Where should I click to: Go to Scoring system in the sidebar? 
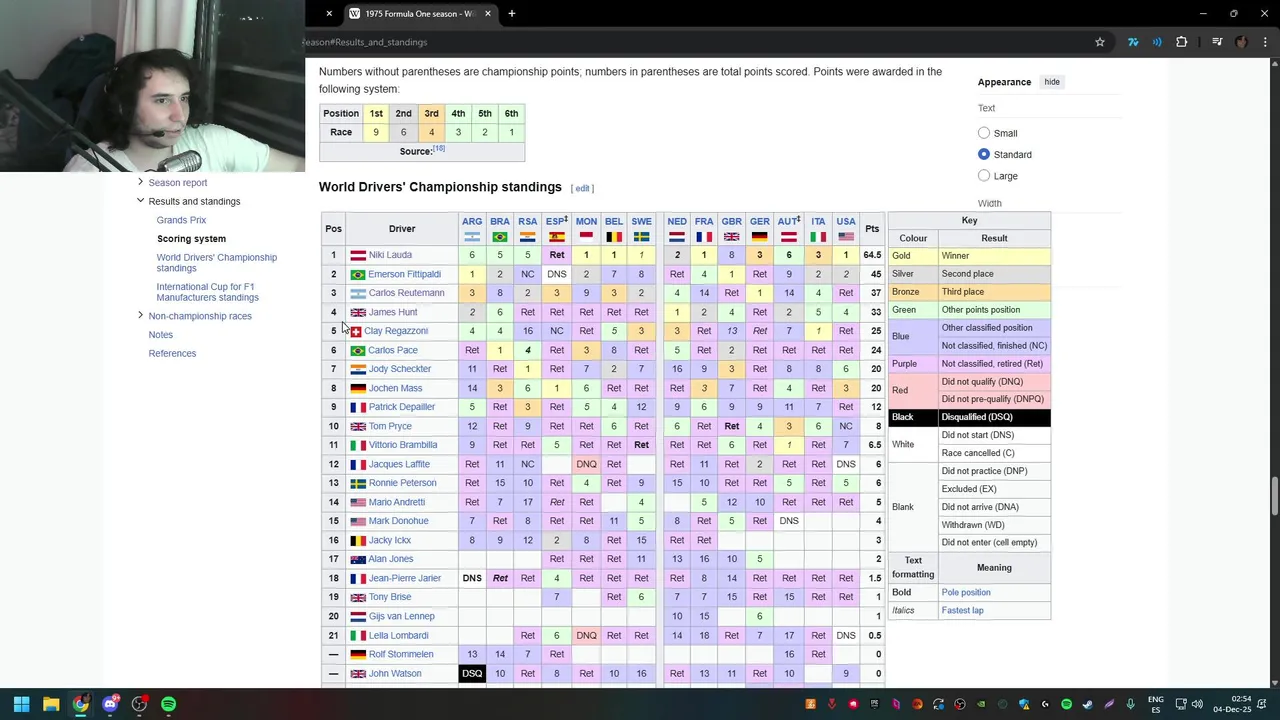pyautogui.click(x=191, y=239)
